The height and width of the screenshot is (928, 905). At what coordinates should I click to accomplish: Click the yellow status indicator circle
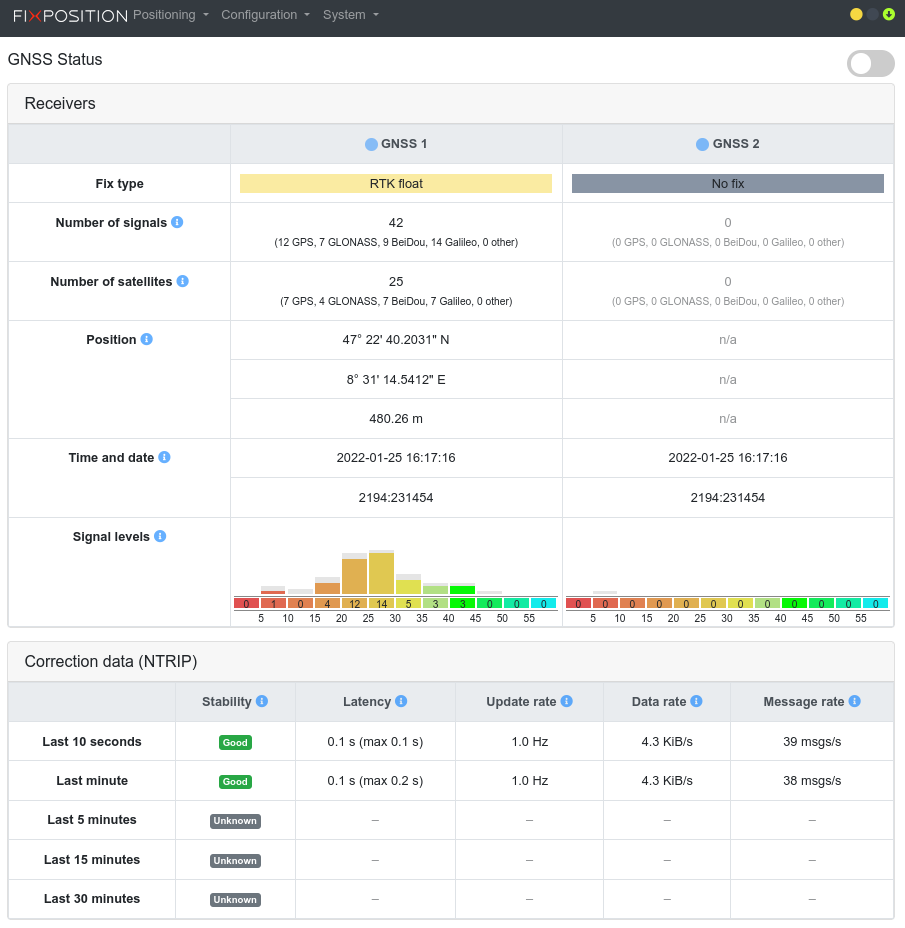pos(856,14)
